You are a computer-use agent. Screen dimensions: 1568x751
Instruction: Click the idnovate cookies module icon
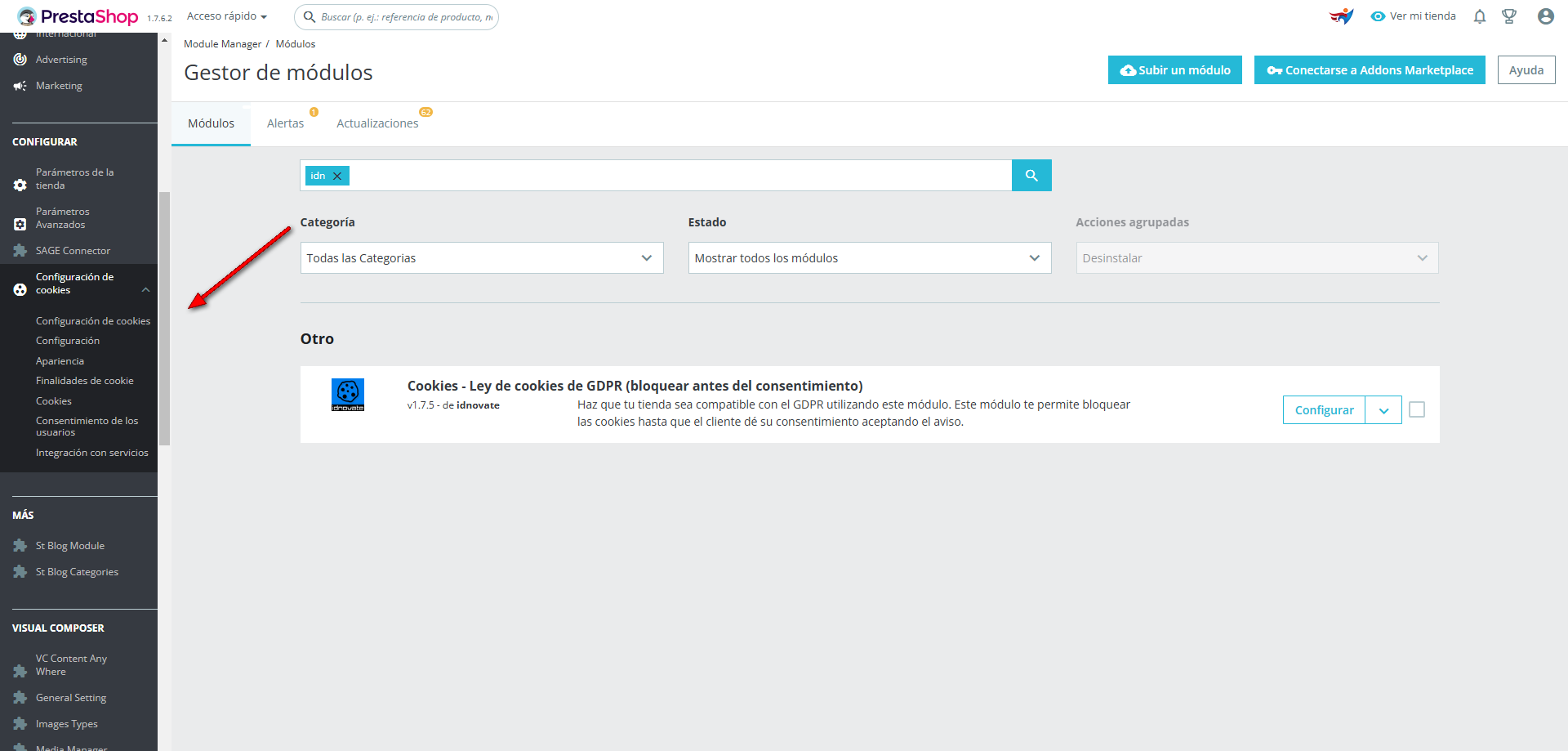coord(348,395)
